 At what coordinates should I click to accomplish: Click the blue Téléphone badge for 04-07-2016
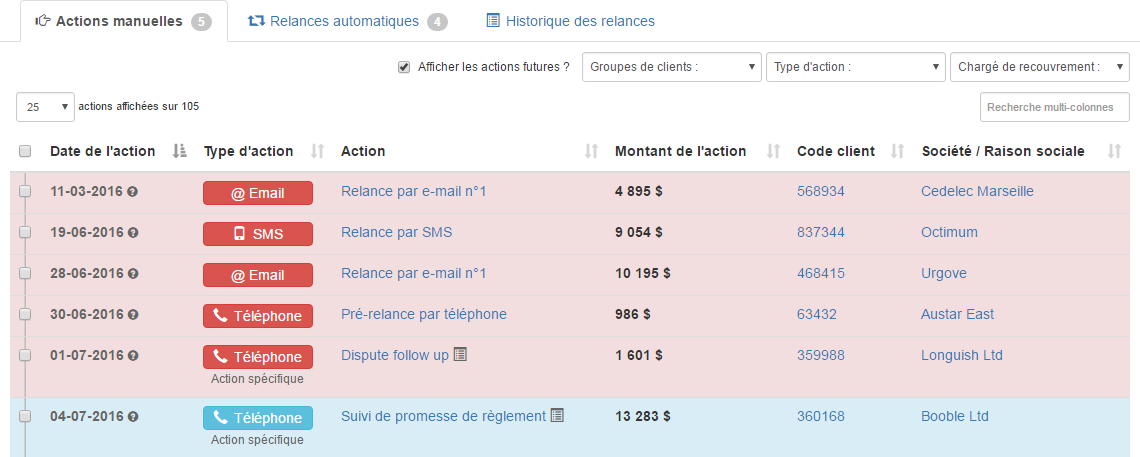[258, 418]
